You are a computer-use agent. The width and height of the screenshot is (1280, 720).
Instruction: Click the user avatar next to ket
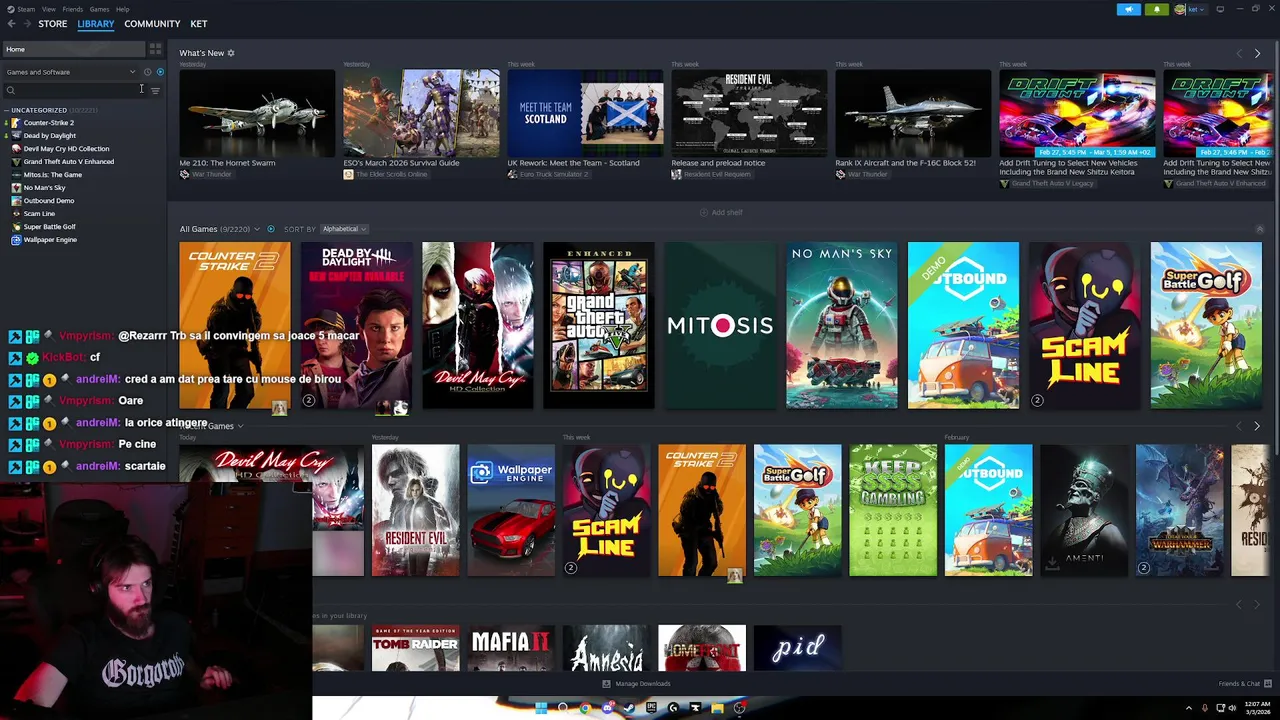[x=1180, y=9]
